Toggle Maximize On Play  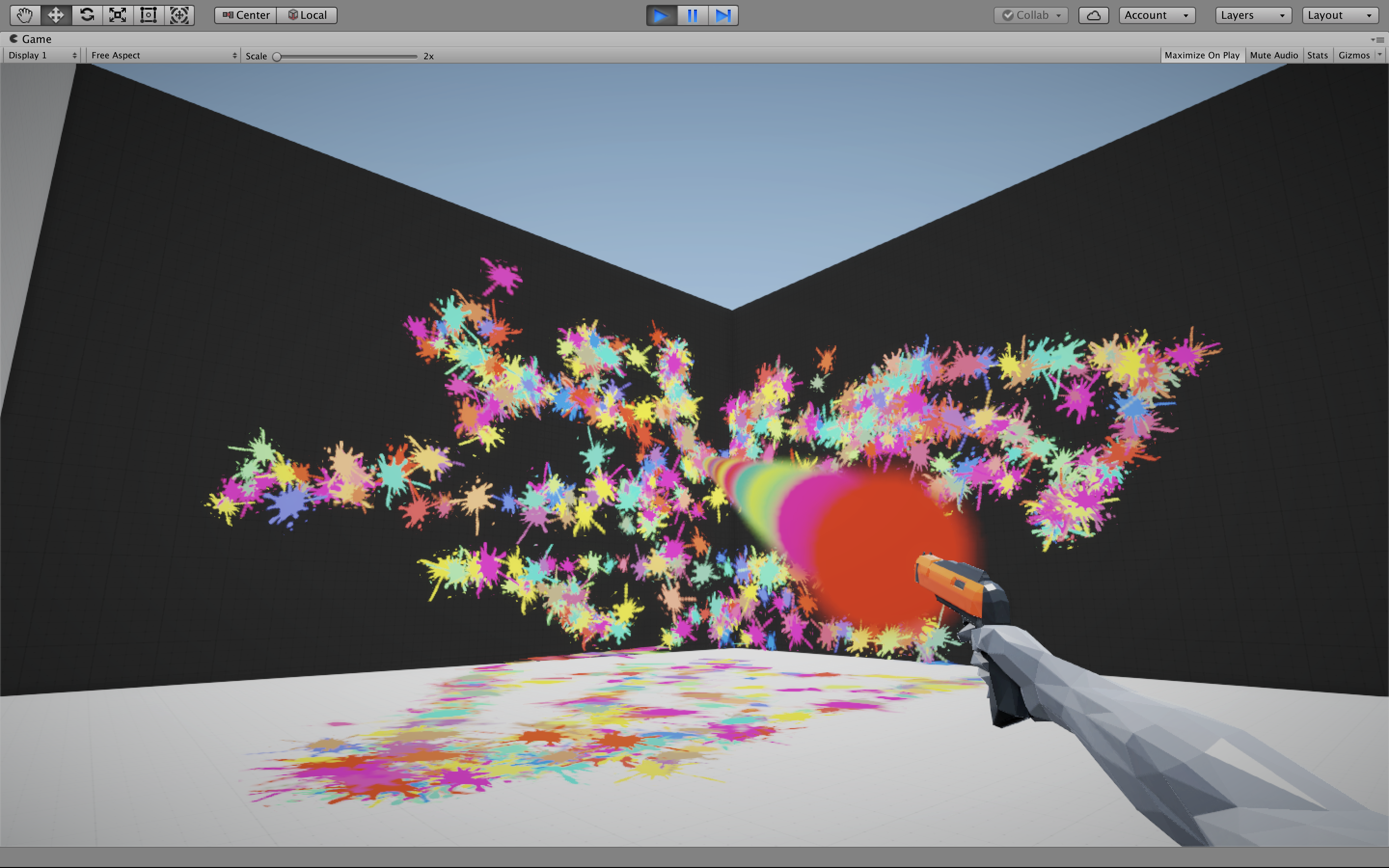coord(1202,55)
